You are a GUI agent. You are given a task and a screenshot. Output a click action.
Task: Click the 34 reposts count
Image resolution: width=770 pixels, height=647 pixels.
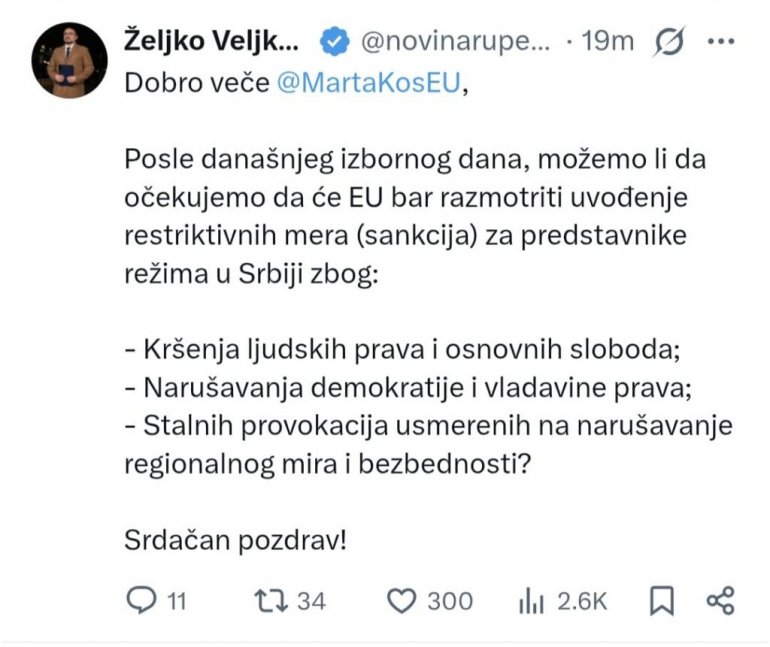click(x=311, y=600)
